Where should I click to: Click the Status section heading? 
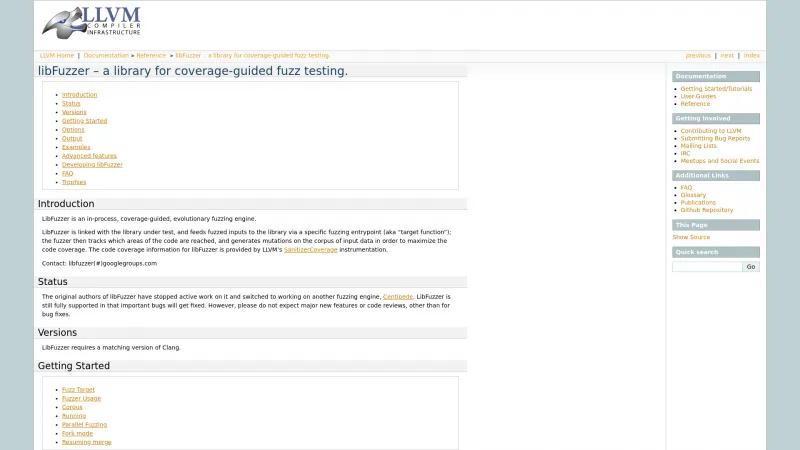pyautogui.click(x=53, y=282)
